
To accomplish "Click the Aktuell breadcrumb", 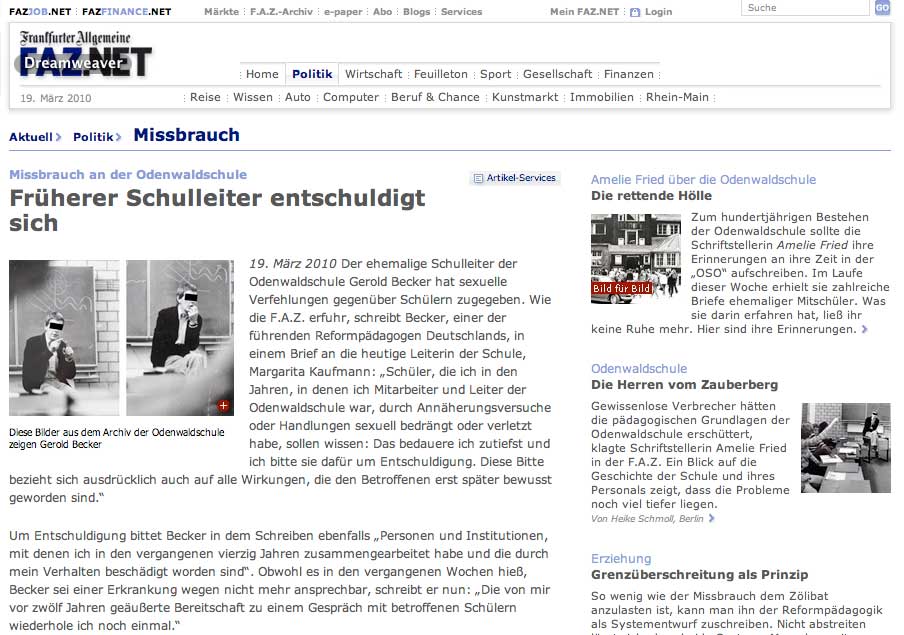I will (x=31, y=137).
